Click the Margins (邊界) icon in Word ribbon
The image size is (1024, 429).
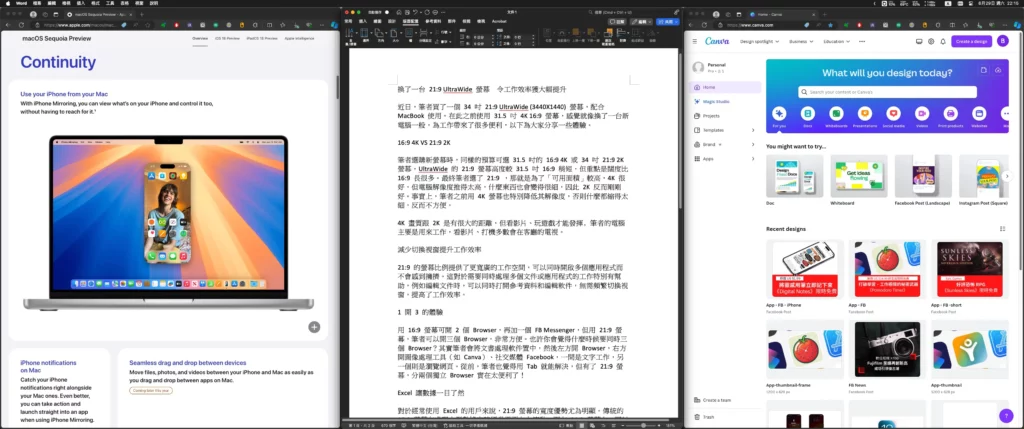tap(364, 33)
